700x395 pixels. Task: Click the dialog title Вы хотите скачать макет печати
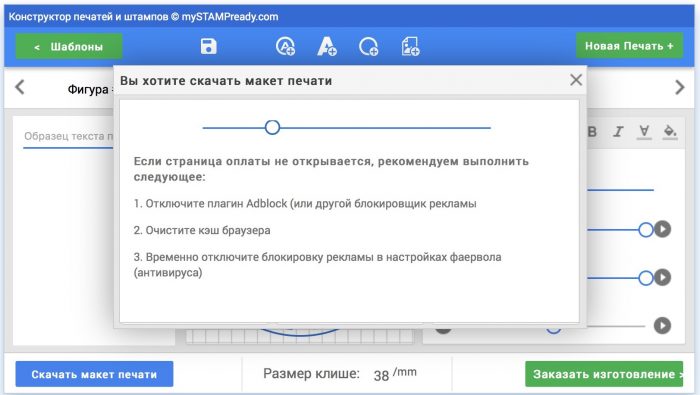pos(226,81)
